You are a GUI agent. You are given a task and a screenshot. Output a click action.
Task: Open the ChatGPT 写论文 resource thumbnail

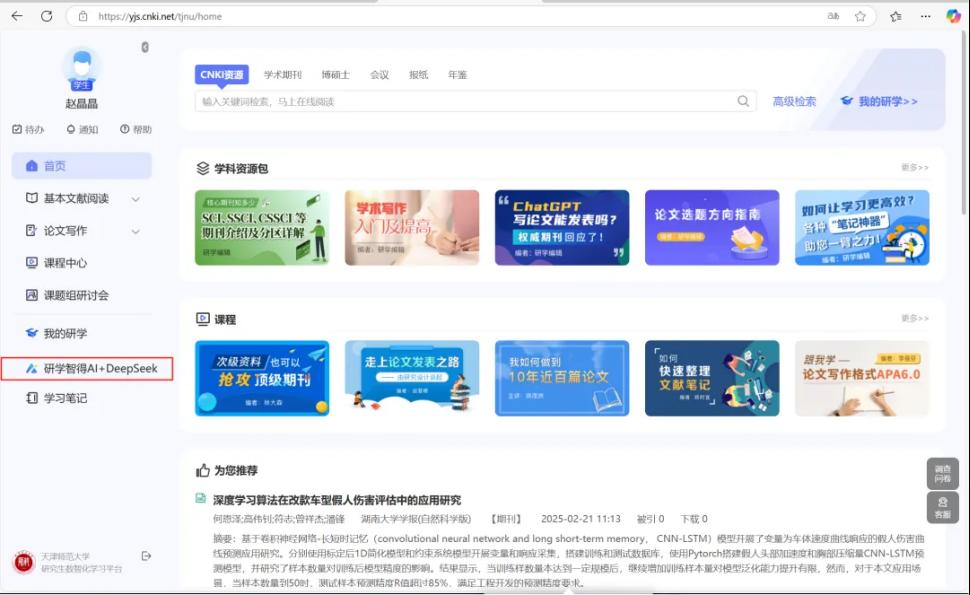coord(562,227)
